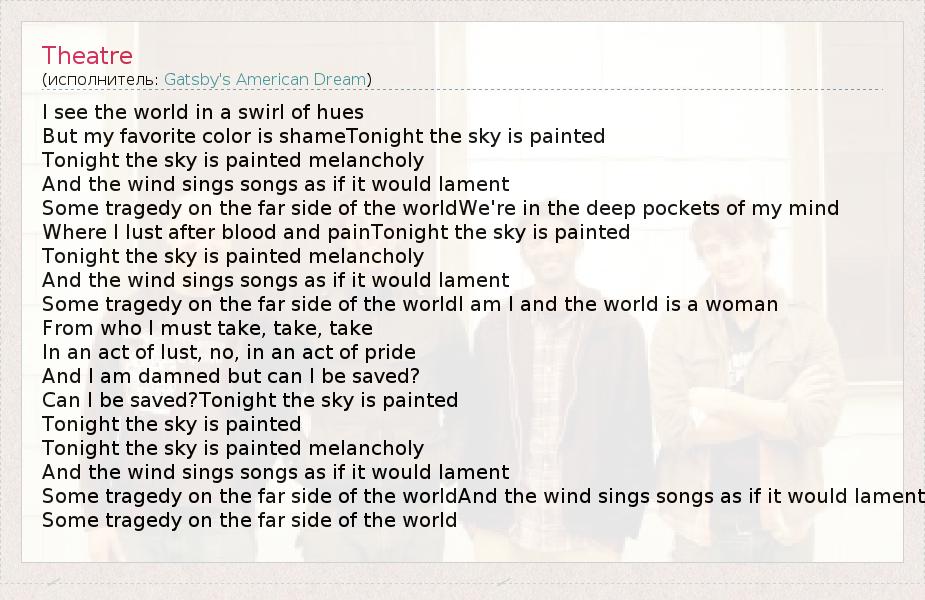Click the final lyric line of the song
This screenshot has height=600, width=925.
(249, 520)
